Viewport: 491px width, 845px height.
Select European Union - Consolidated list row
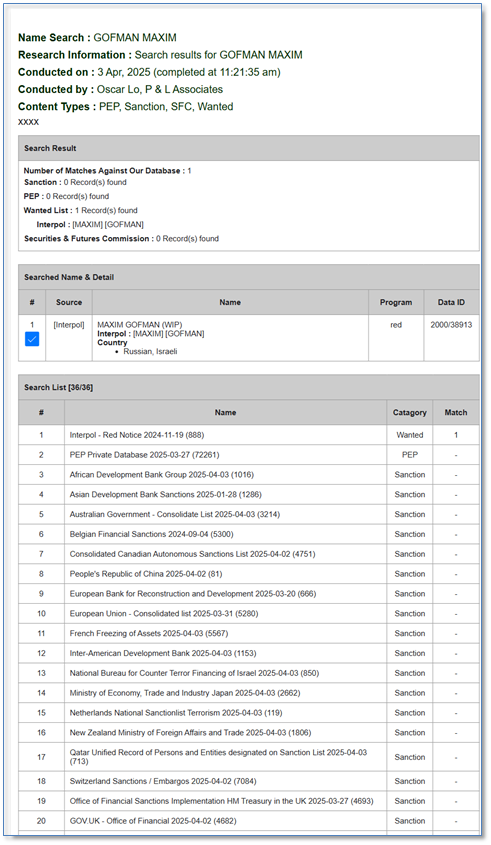tap(248, 614)
